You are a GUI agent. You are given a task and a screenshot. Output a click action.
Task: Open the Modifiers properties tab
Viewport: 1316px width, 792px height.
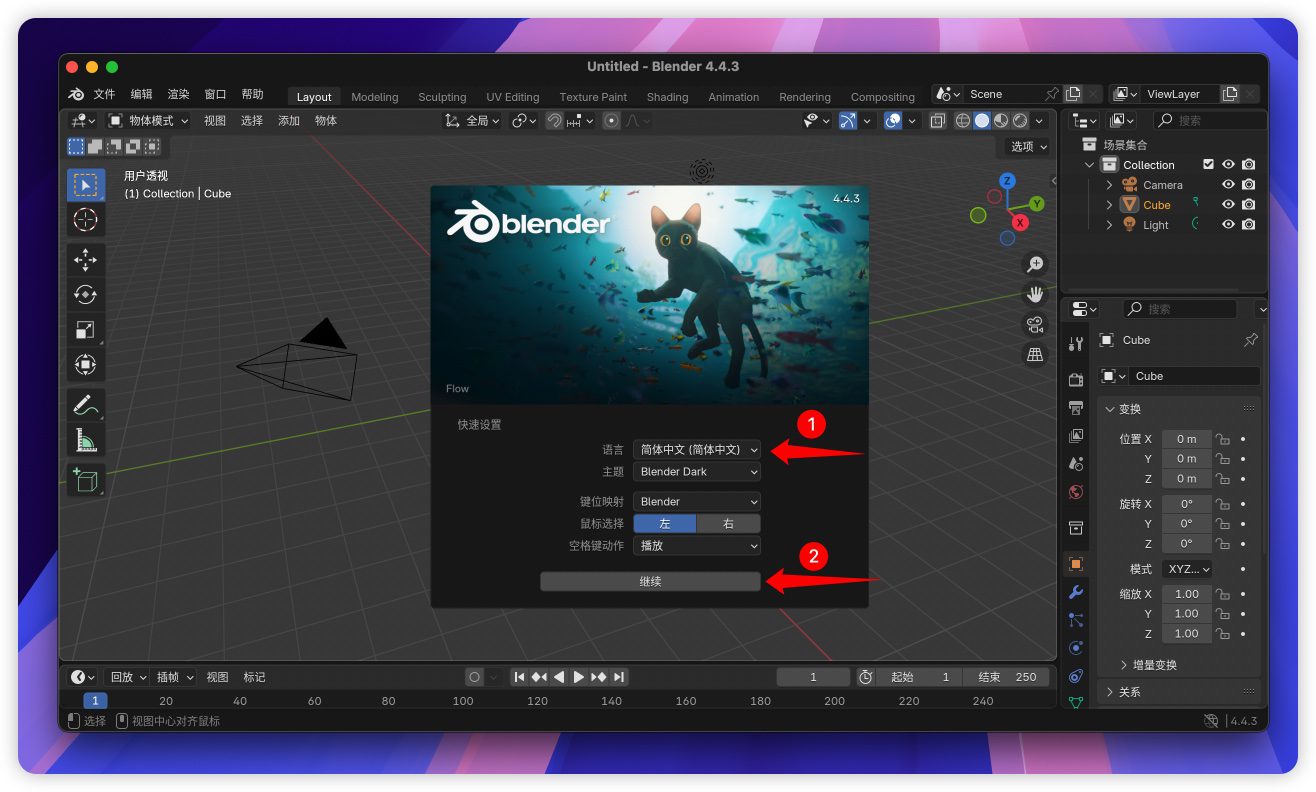point(1076,592)
